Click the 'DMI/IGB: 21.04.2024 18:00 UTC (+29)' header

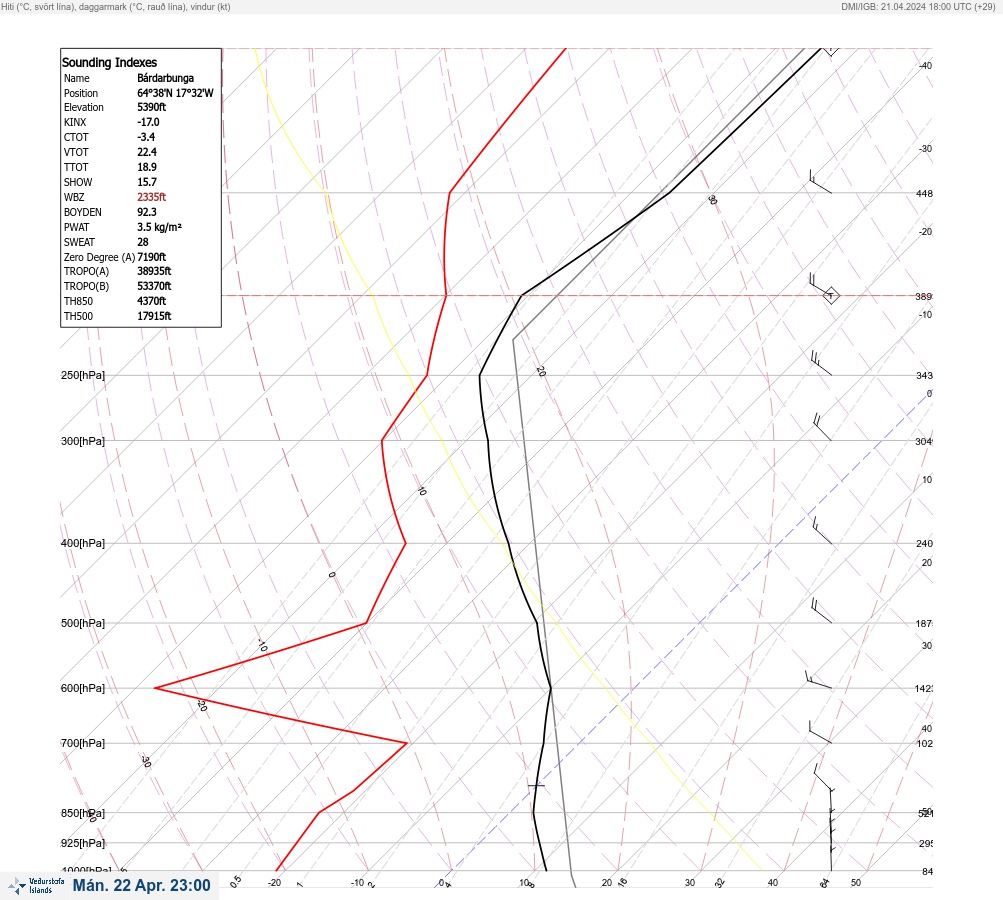(x=918, y=6)
